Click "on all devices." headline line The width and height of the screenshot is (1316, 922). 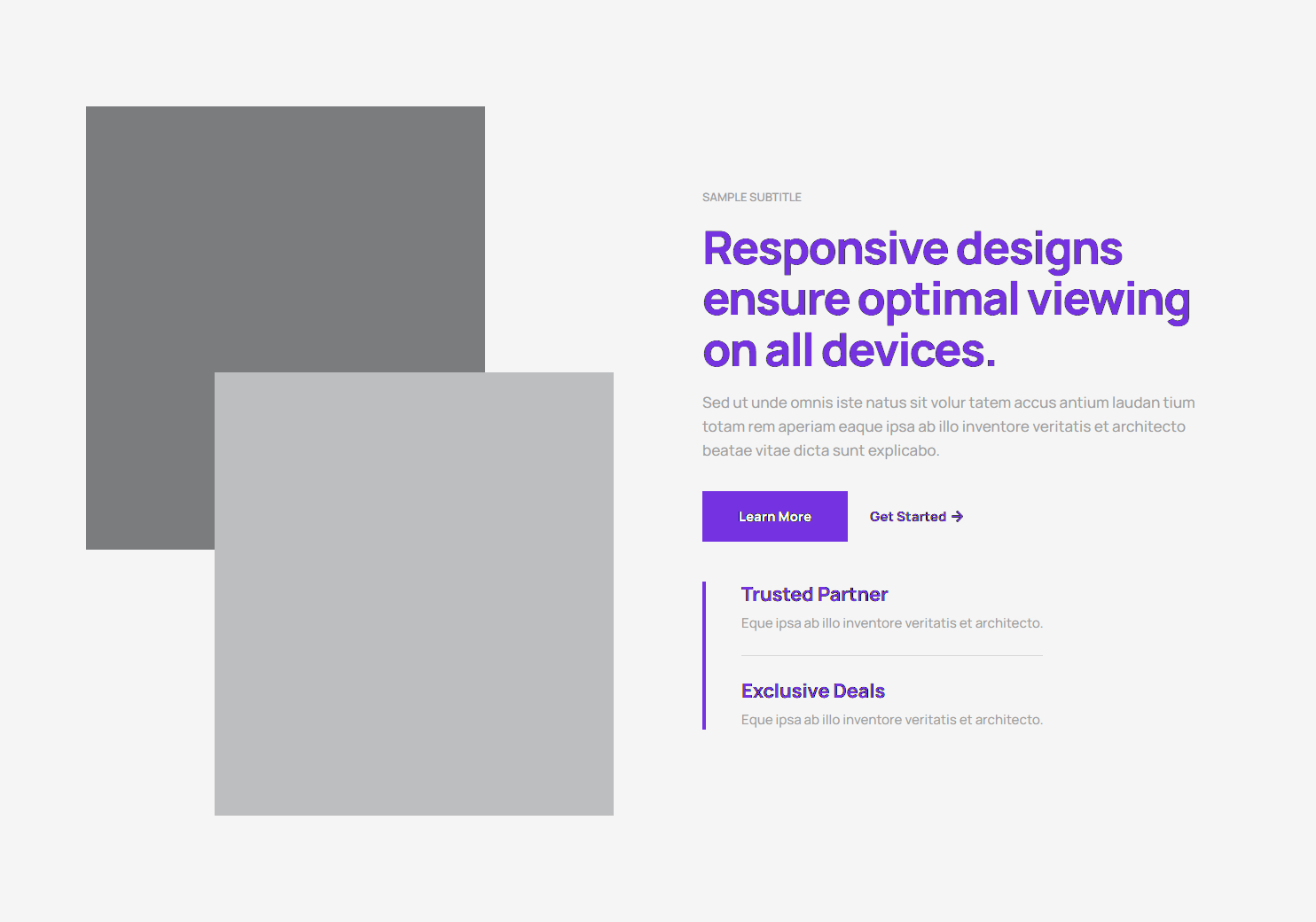tap(849, 351)
